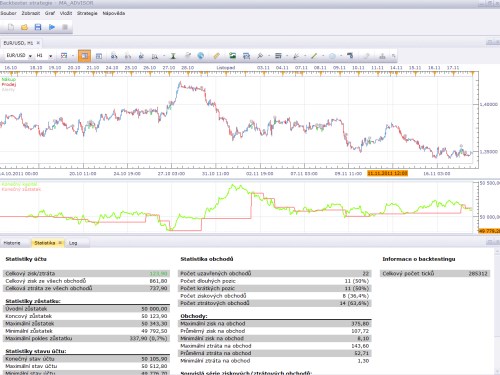Click the highlighted 11.11.2011 12:00 time label
This screenshot has height=375, width=500.
pyautogui.click(x=387, y=173)
